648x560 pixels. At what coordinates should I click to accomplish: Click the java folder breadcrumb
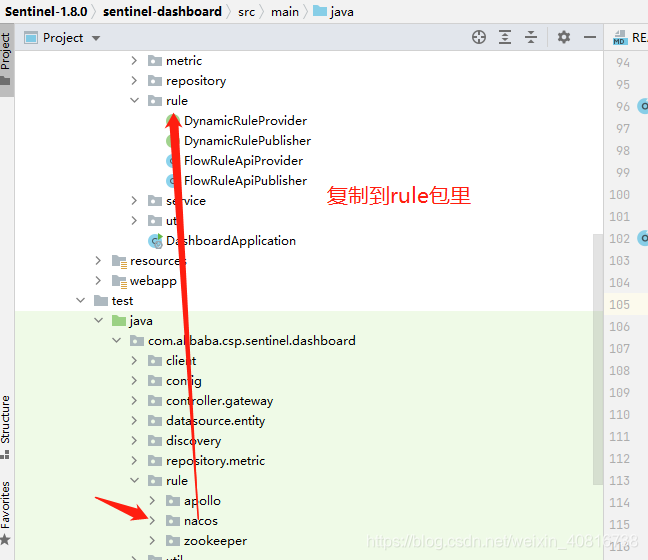point(333,12)
